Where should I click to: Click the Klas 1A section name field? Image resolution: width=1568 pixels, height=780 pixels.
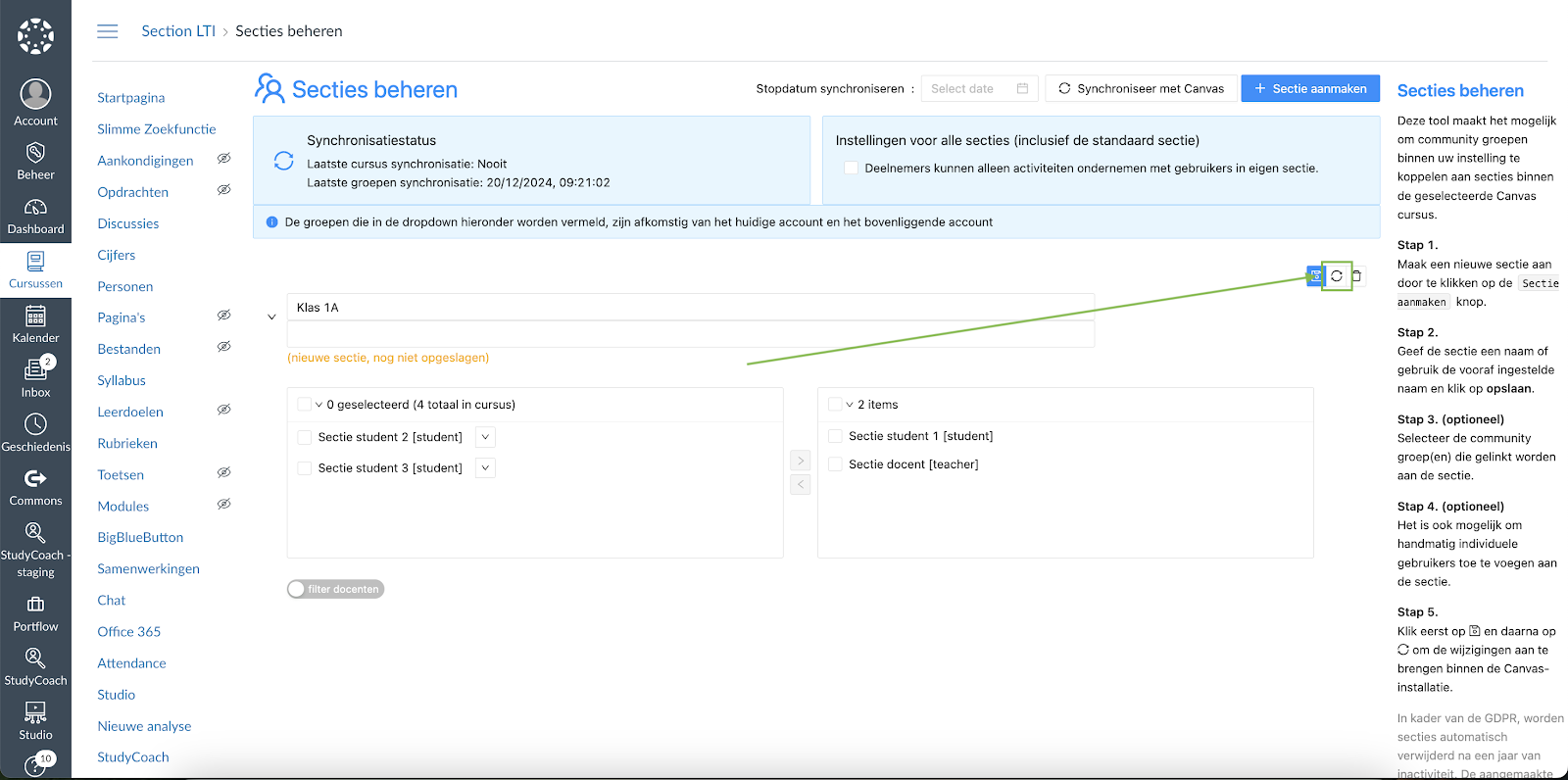(690, 307)
